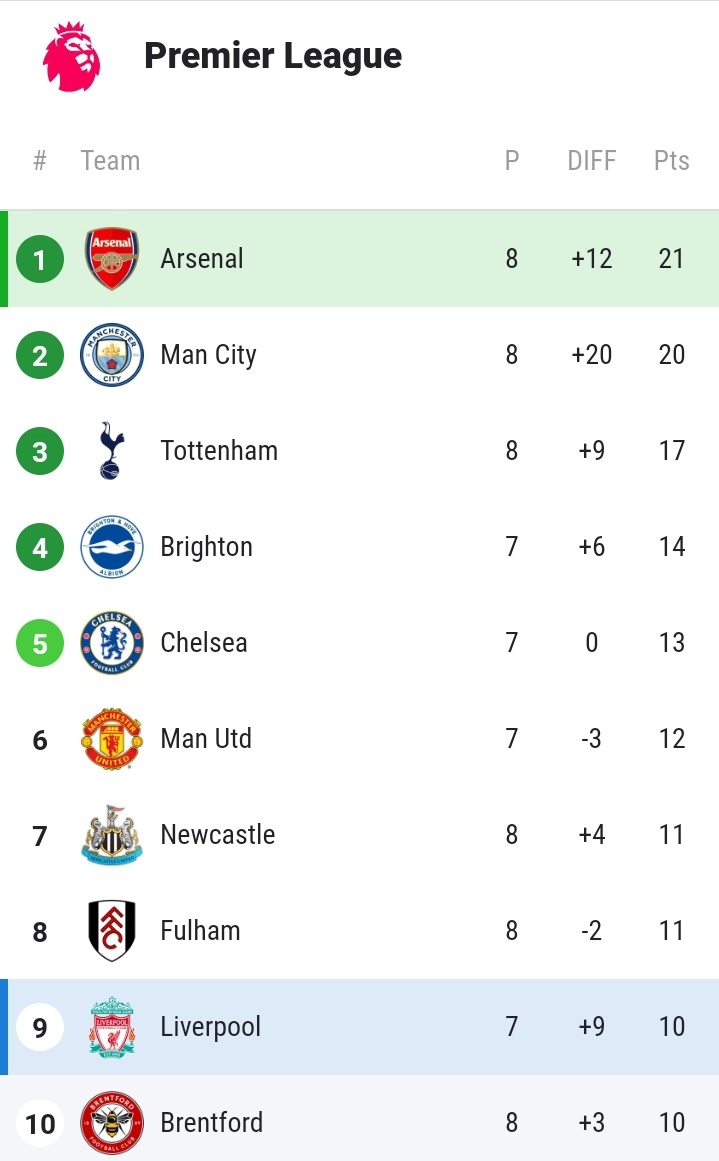Select the Tottenham team name
Screen dimensions: 719x1161
[x=219, y=450]
